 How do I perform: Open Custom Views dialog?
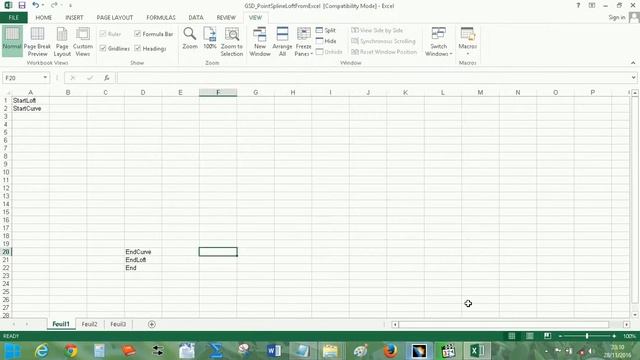83,41
